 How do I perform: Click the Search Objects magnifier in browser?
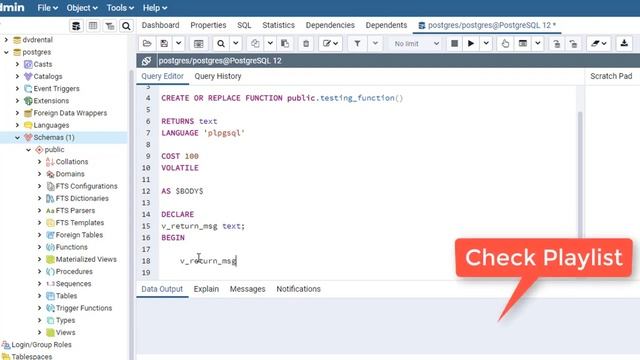127,26
